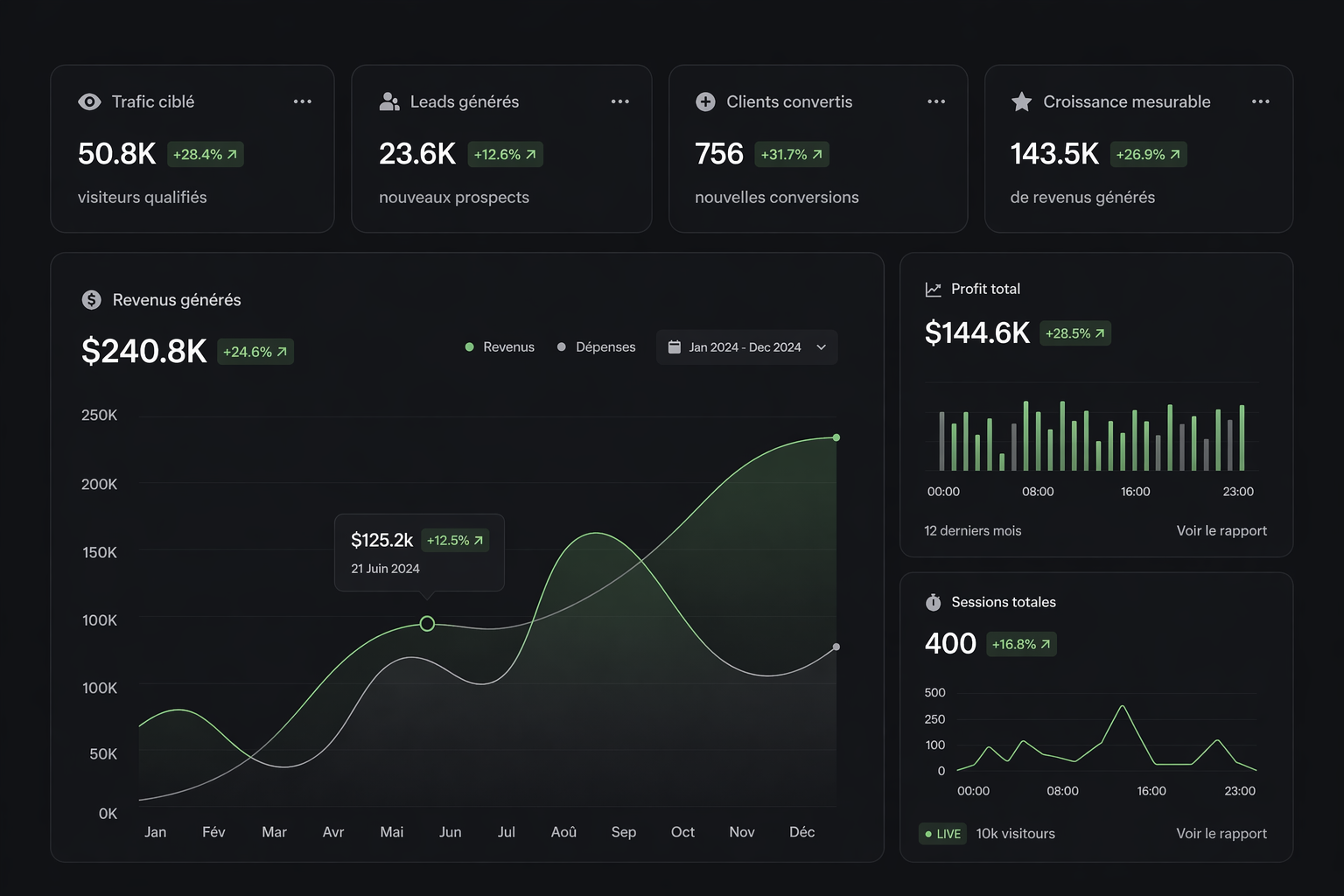
Task: Open the Trafic ciblé card options menu
Action: tap(303, 101)
